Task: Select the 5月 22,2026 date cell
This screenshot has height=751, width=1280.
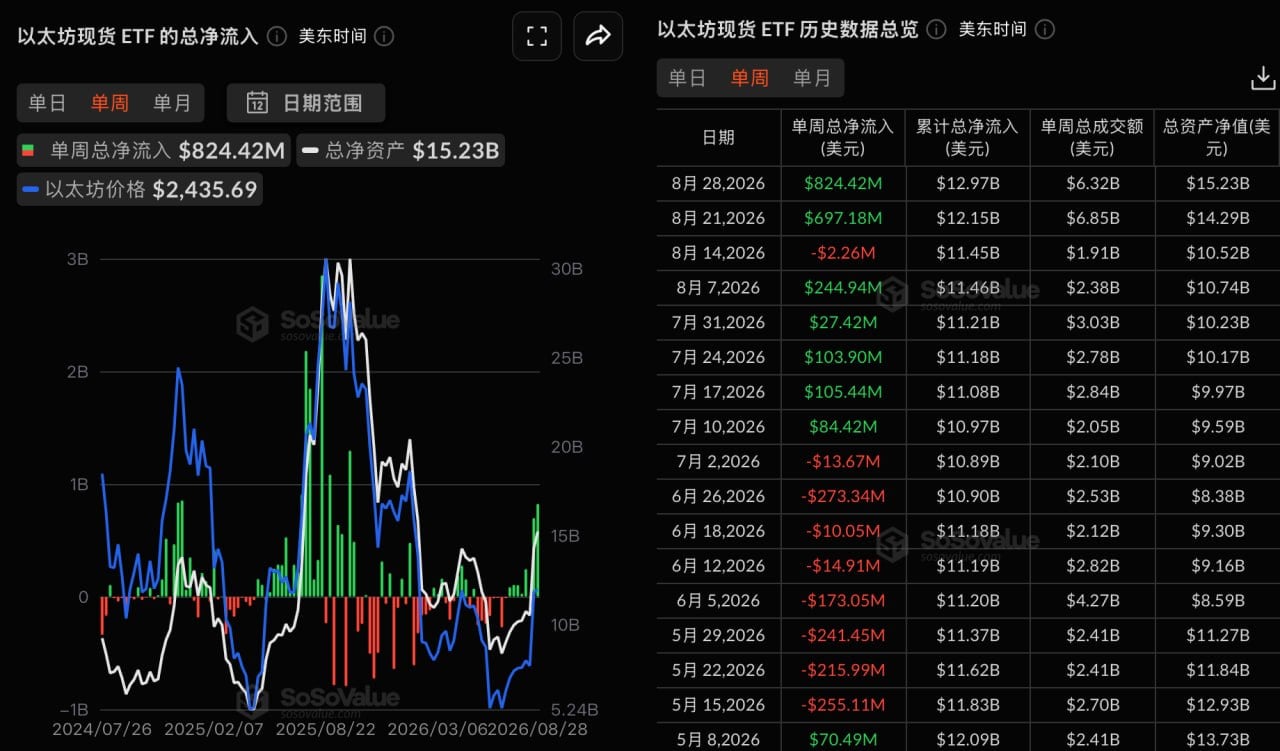Action: [718, 671]
